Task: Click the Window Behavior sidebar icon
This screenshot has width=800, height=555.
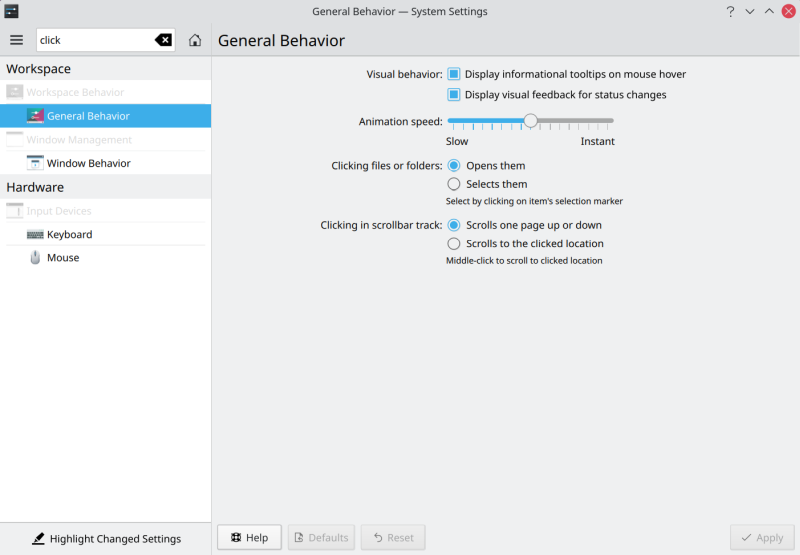Action: click(35, 163)
